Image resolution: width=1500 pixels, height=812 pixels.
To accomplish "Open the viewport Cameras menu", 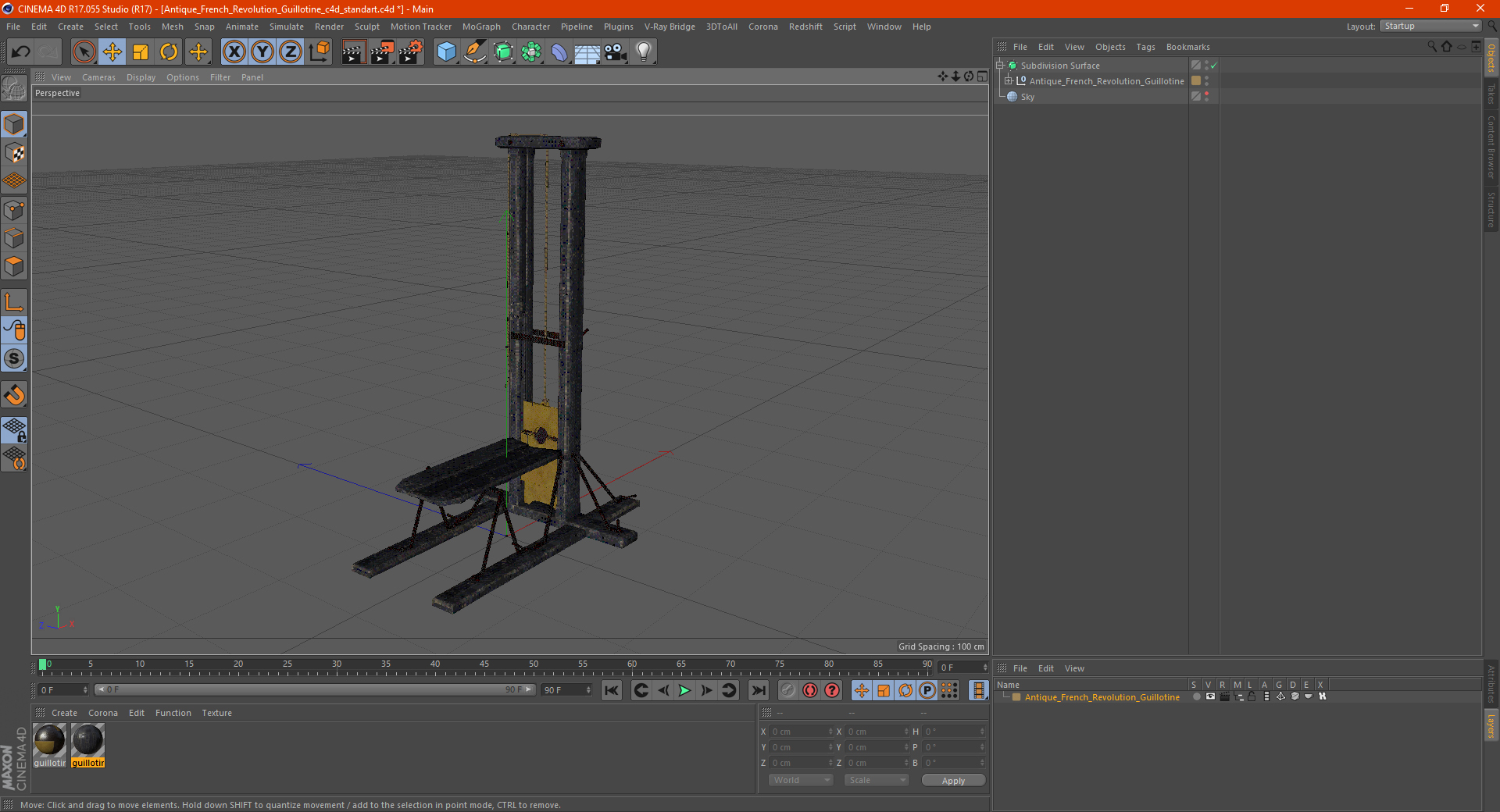I will coord(98,77).
